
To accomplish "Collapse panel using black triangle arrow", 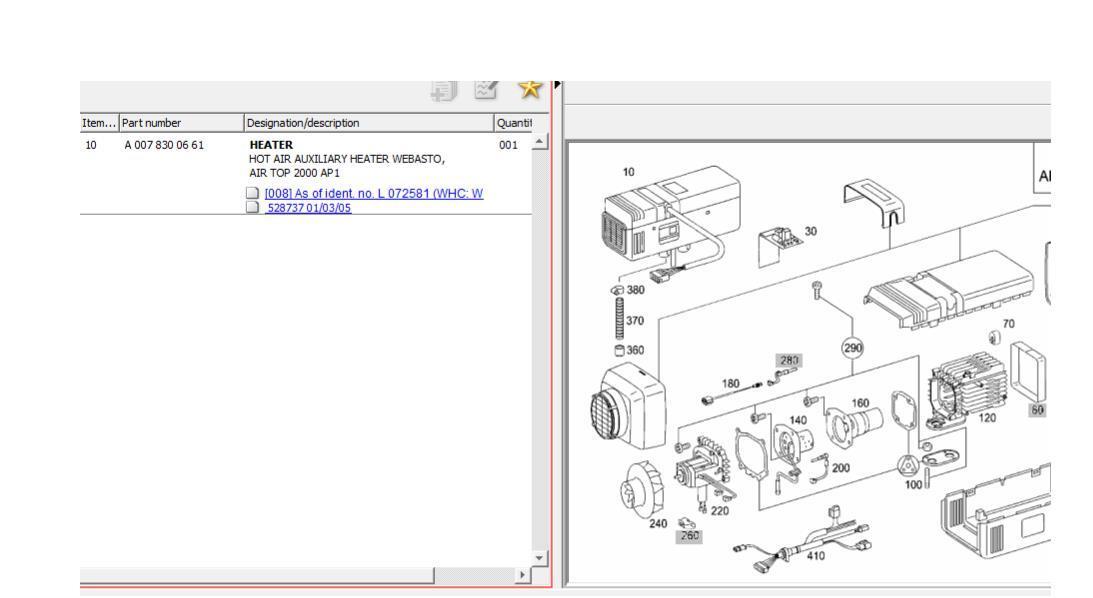I will 557,82.
